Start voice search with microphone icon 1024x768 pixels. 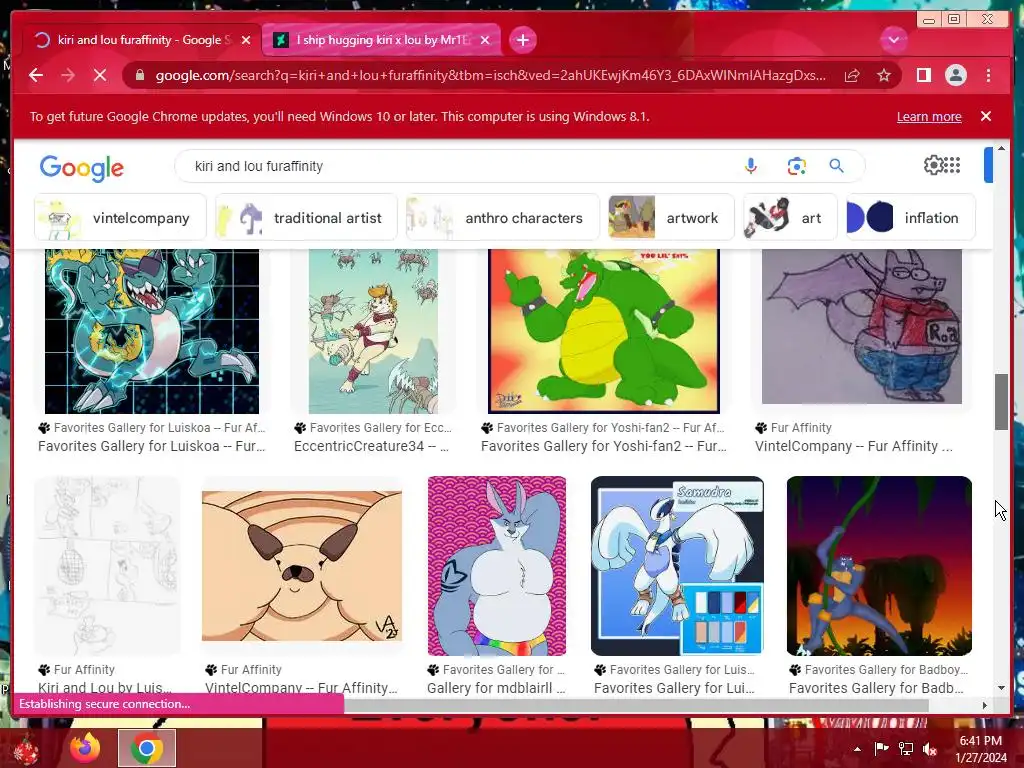click(x=751, y=166)
